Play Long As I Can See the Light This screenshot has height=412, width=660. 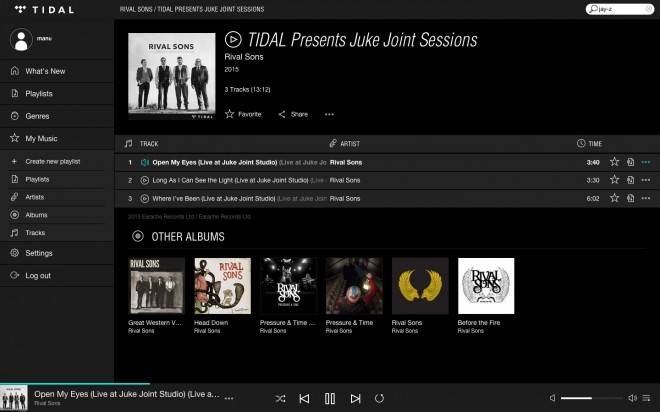click(x=144, y=180)
